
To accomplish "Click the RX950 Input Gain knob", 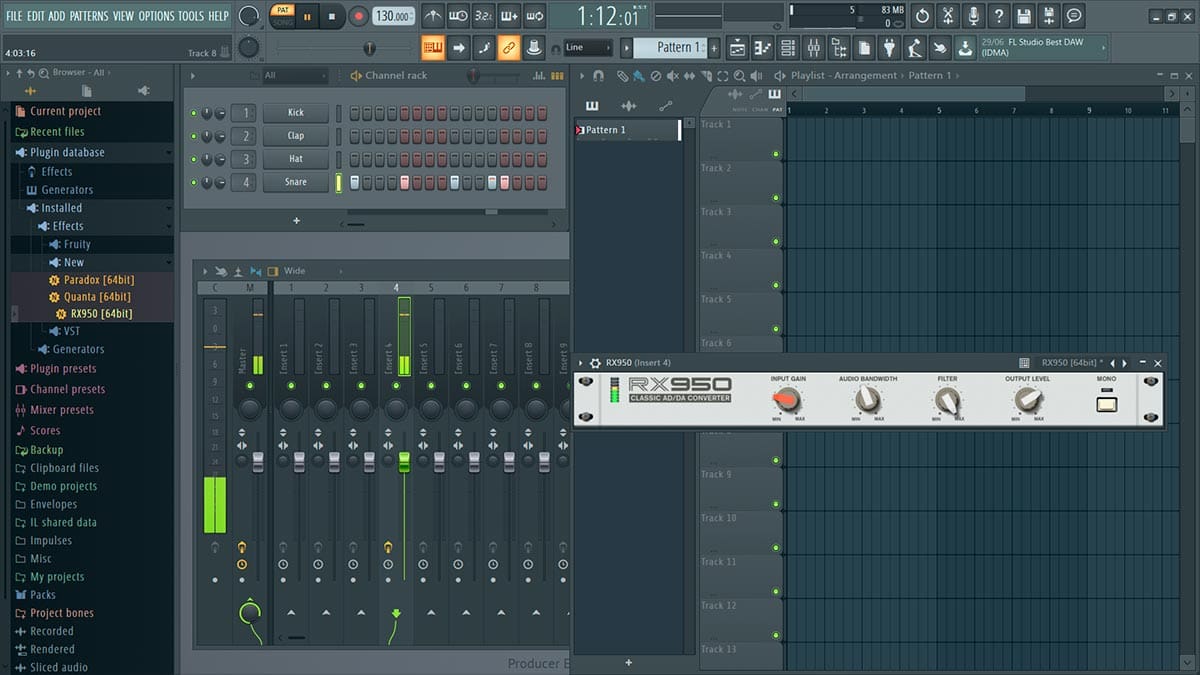I will [787, 400].
